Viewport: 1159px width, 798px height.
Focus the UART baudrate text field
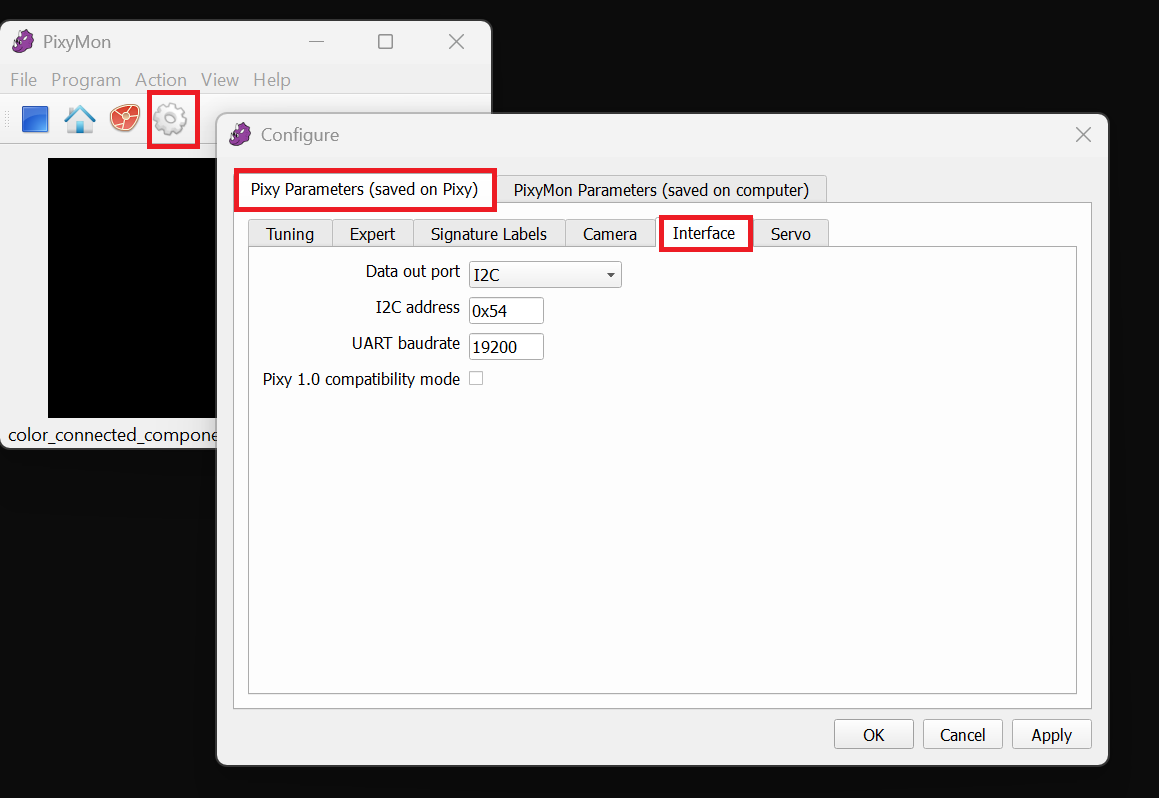(x=506, y=347)
